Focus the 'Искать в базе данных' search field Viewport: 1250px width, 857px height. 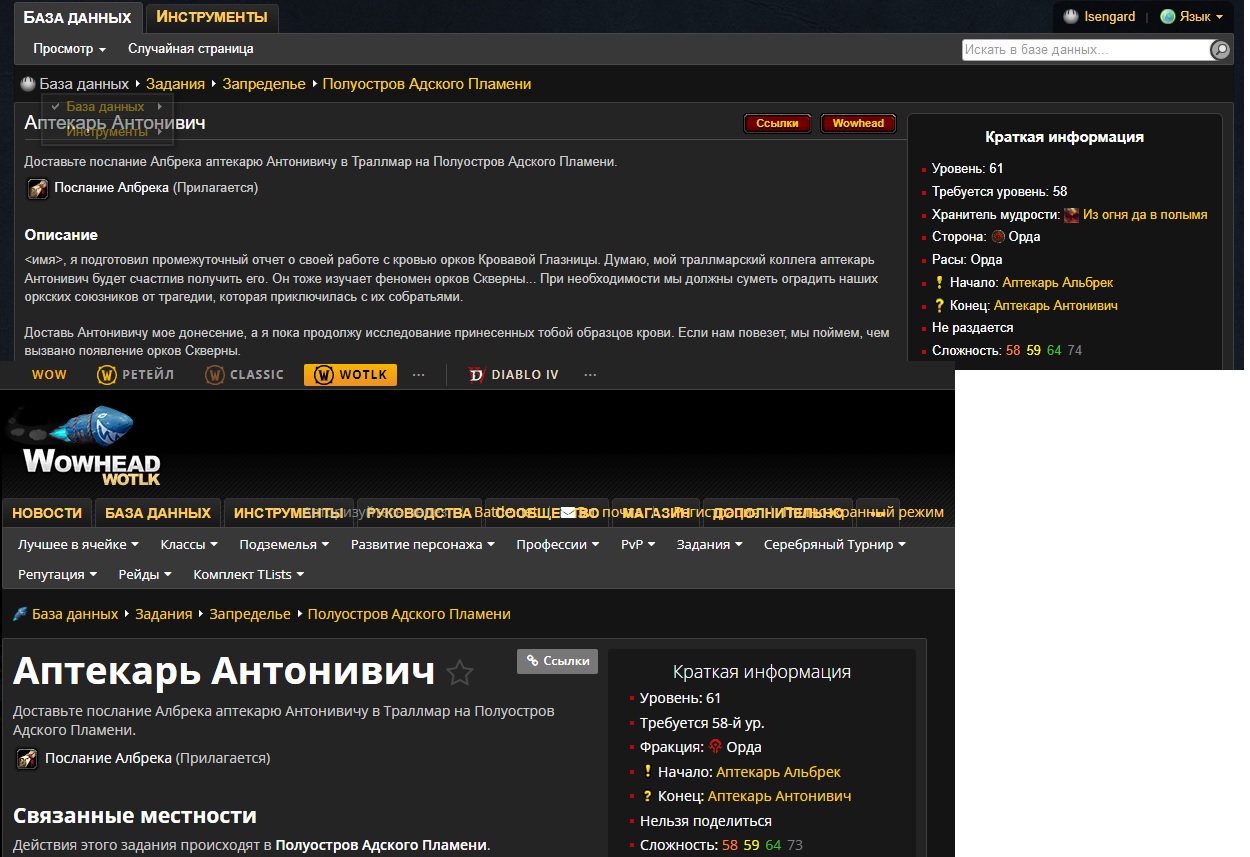(1086, 49)
